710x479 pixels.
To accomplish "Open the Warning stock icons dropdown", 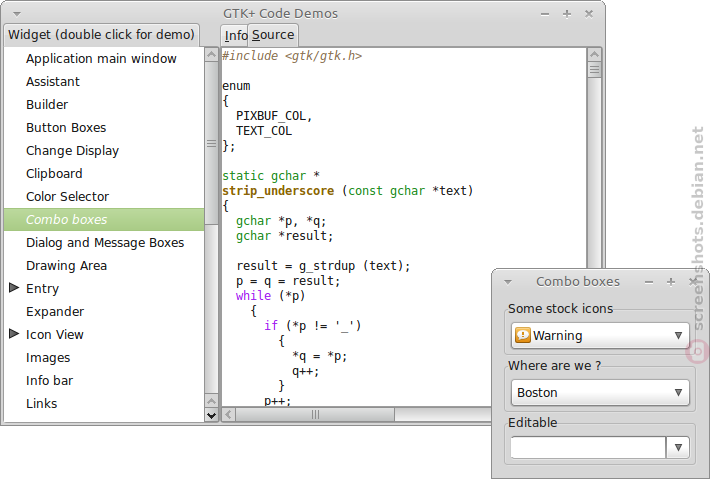I will (x=600, y=335).
